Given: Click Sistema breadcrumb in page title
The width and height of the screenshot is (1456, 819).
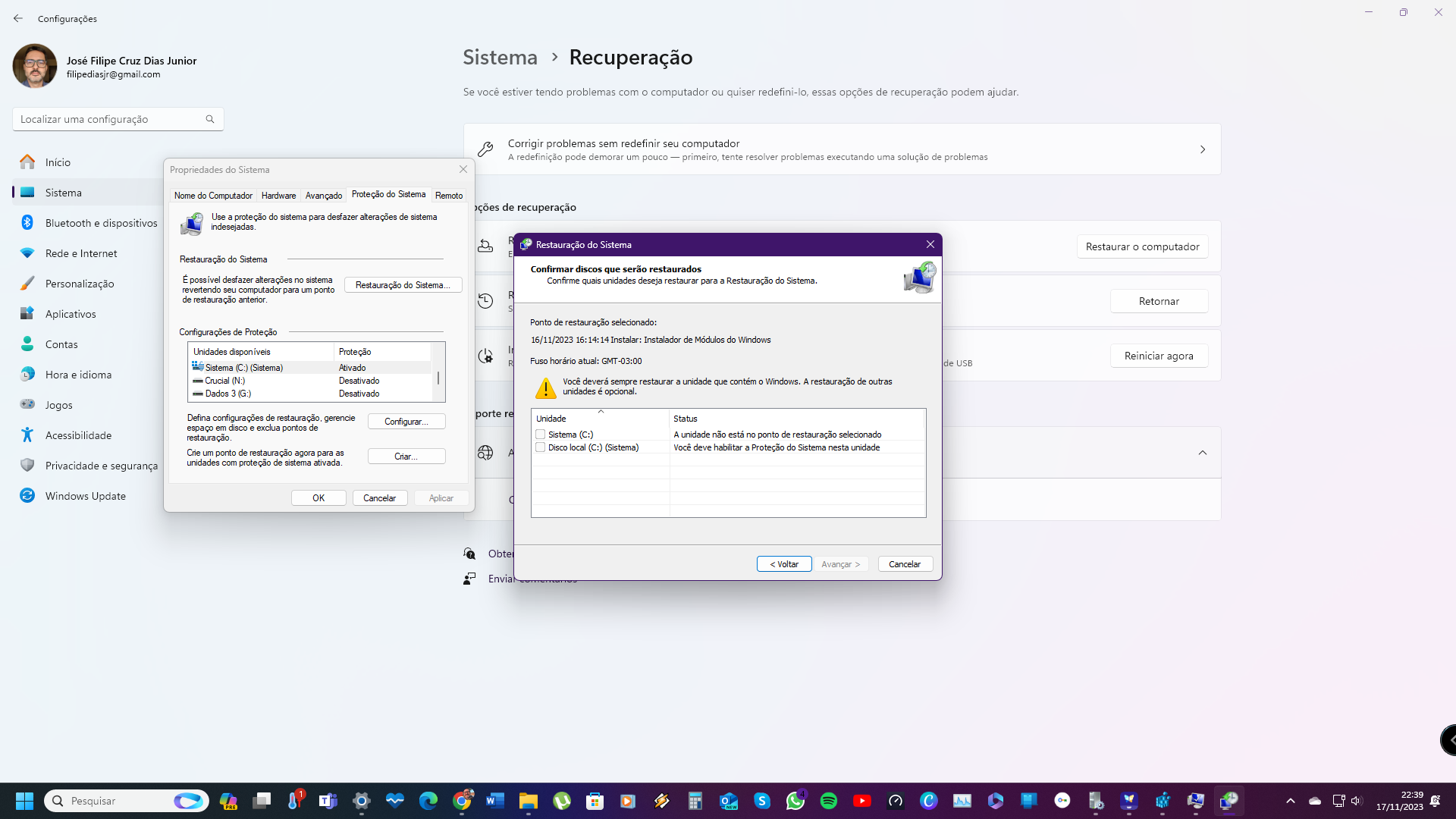Looking at the screenshot, I should coord(500,57).
